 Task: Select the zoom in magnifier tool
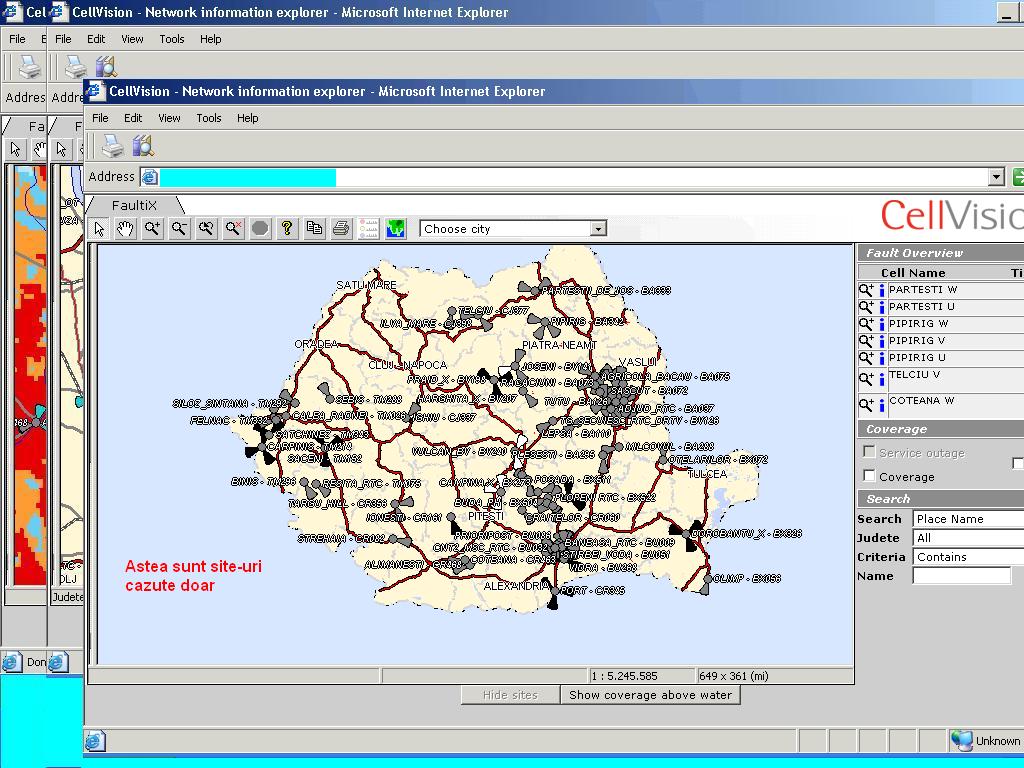153,229
